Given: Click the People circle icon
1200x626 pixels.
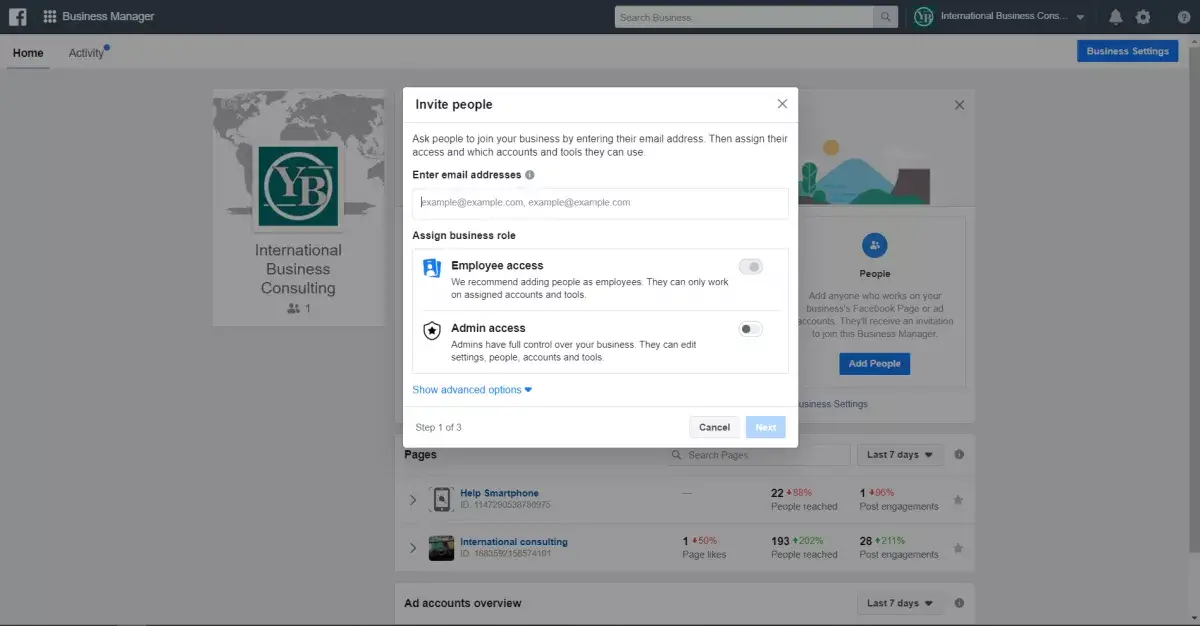Looking at the screenshot, I should (x=874, y=245).
